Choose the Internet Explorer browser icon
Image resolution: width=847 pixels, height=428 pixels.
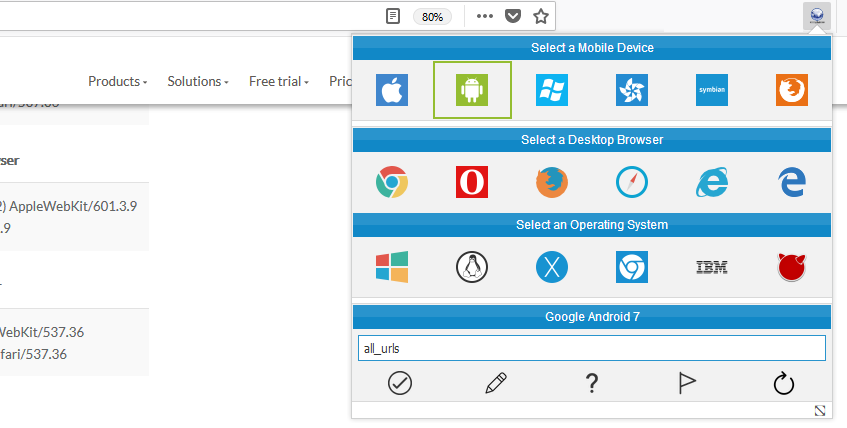(711, 182)
